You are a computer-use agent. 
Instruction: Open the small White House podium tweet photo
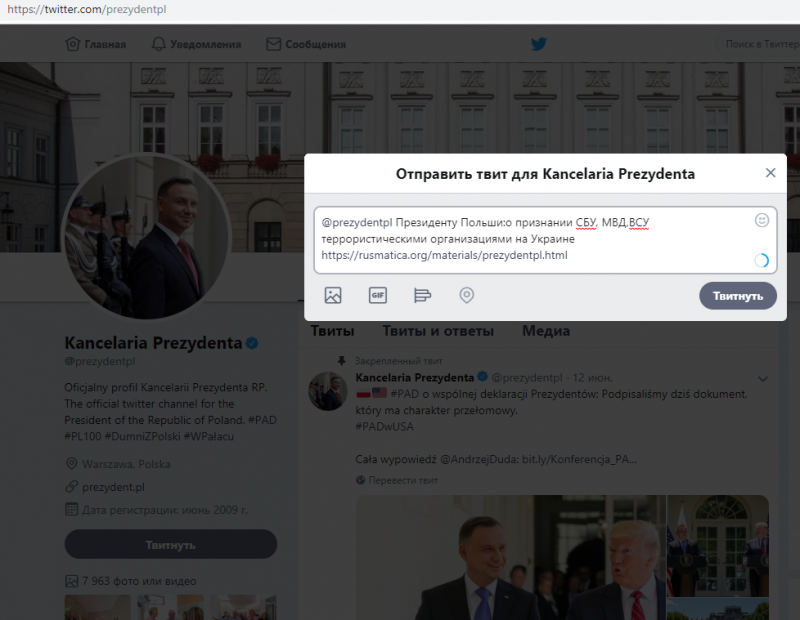tap(718, 545)
